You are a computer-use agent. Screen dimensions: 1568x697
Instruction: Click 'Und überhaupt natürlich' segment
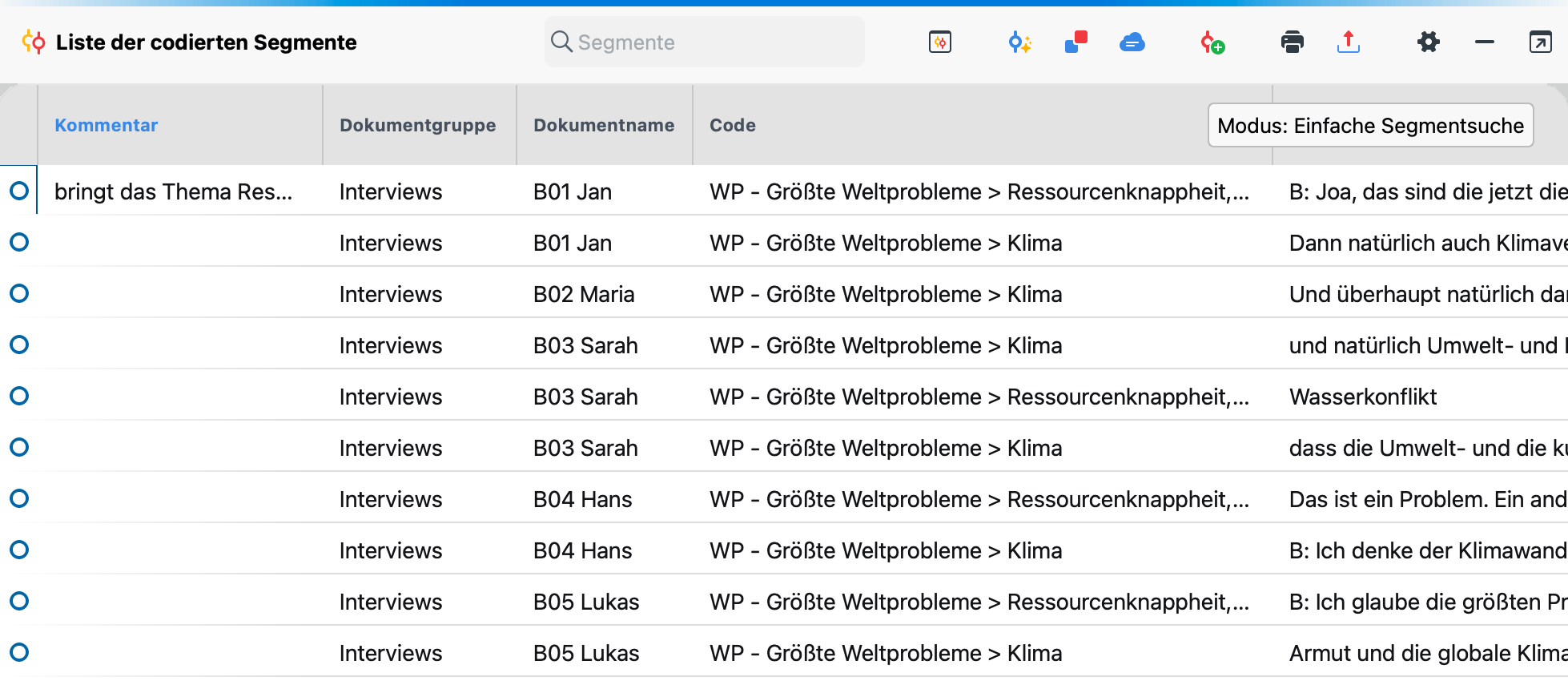tap(1428, 295)
